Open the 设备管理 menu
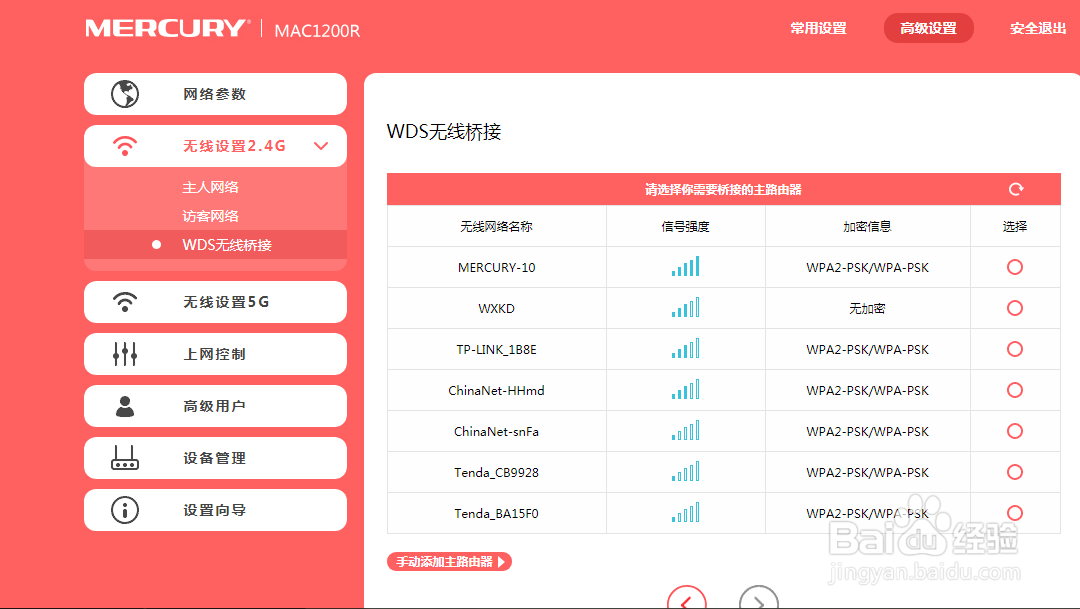This screenshot has width=1080, height=609. 215,458
